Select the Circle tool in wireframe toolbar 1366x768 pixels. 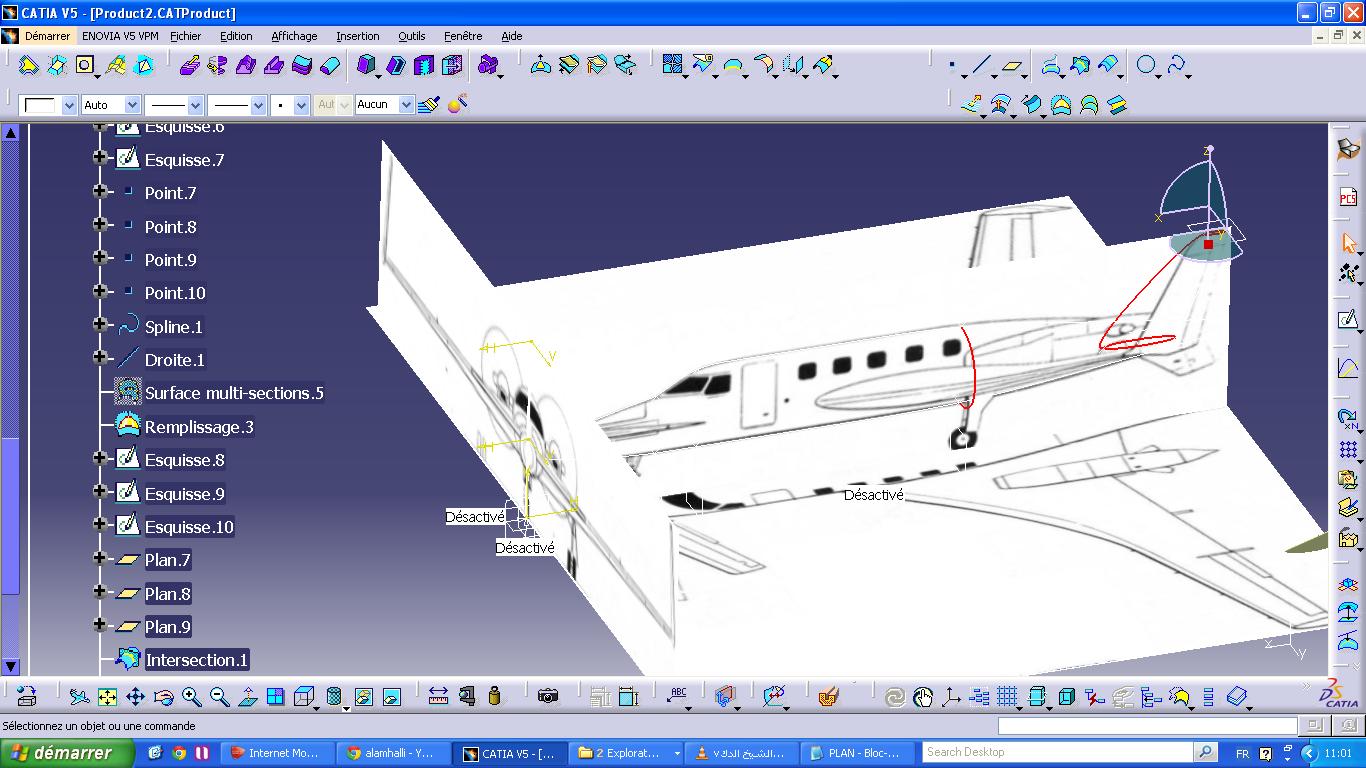coord(1146,66)
